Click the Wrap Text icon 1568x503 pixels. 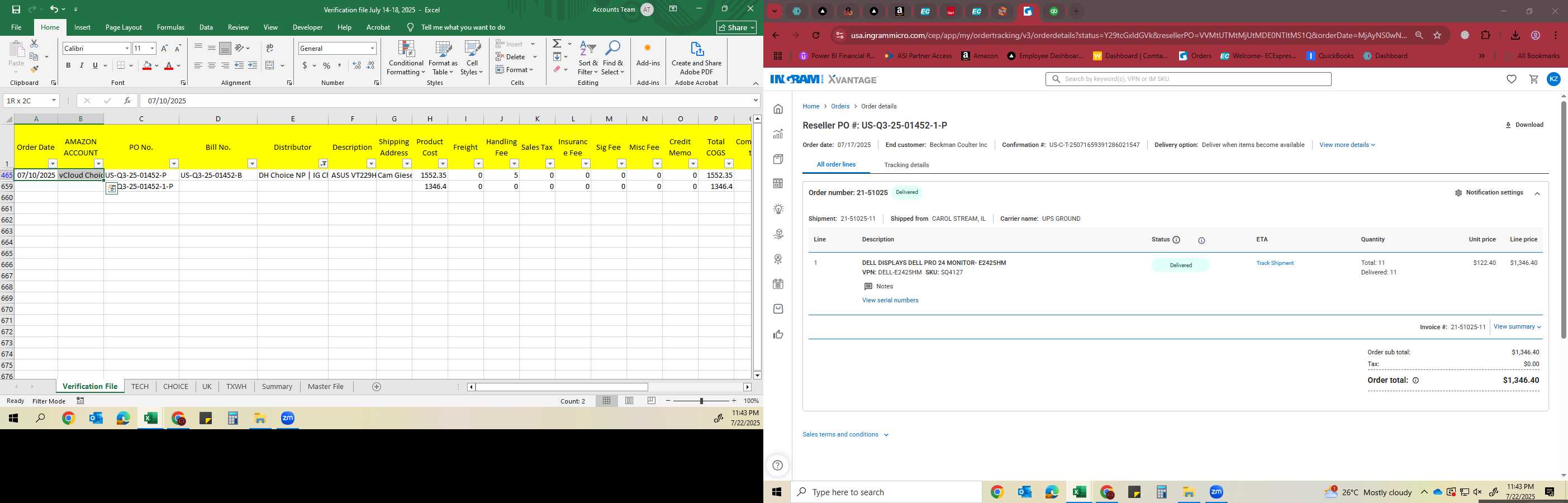click(270, 48)
